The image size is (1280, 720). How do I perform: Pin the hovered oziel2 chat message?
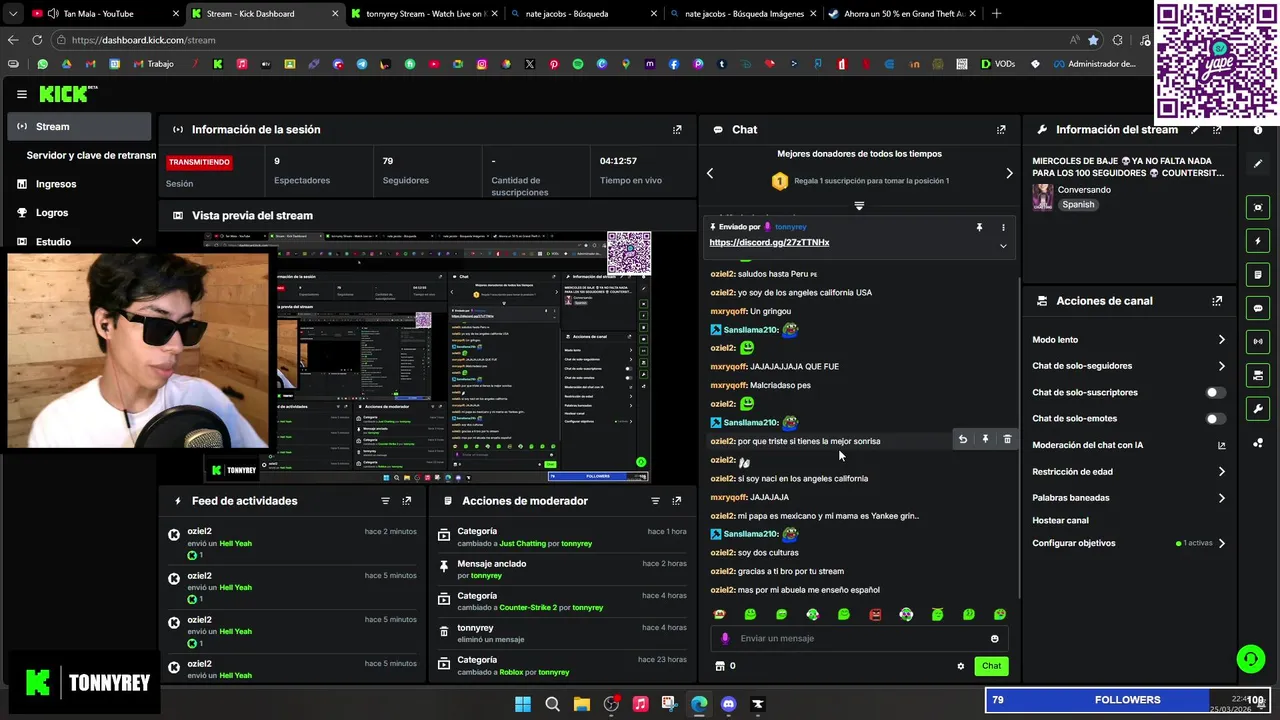click(985, 439)
